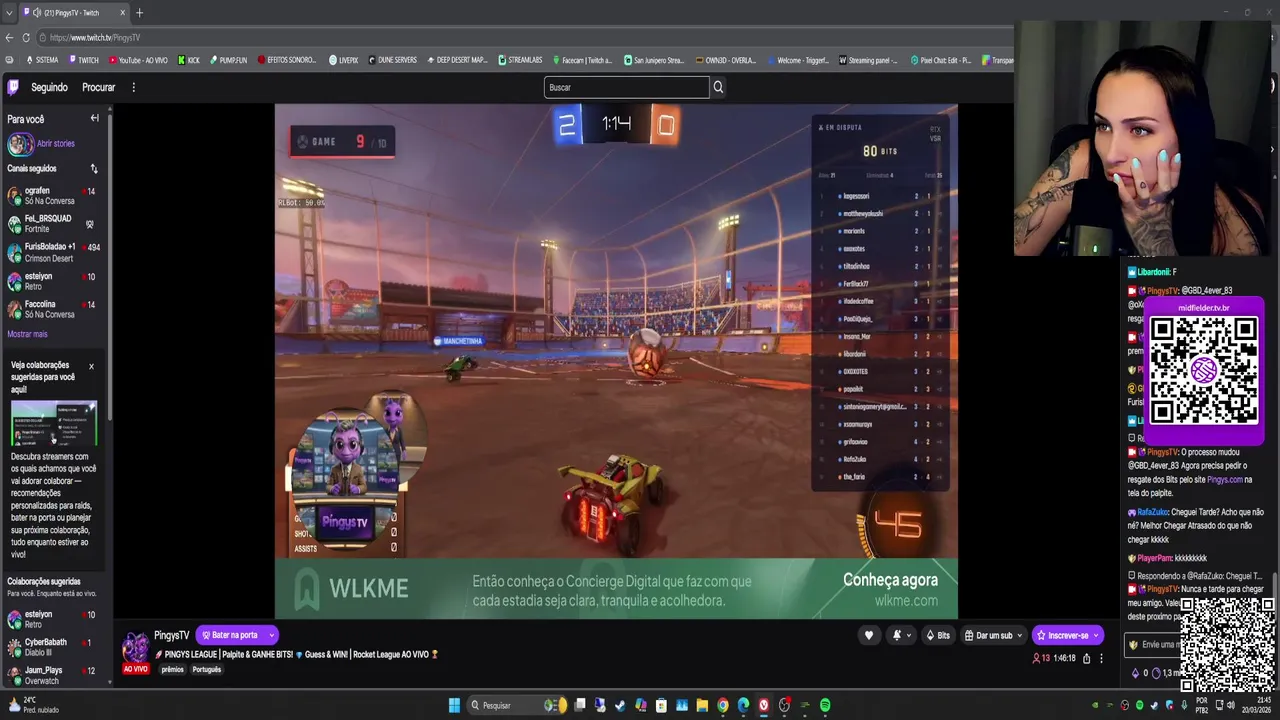This screenshot has height=720, width=1280.
Task: Click the browser back arrow
Action: (x=9, y=38)
